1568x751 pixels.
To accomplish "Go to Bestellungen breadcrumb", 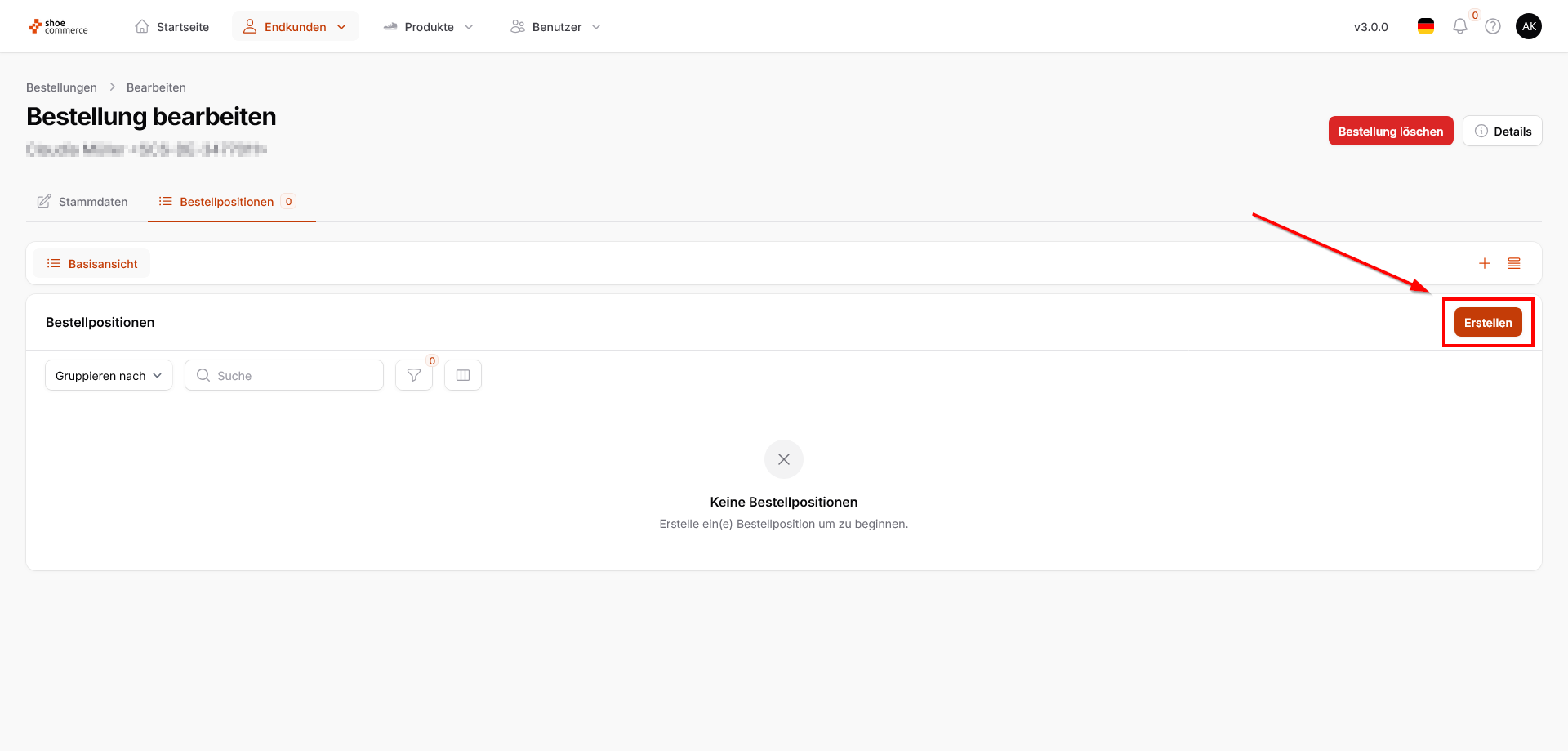I will 61,87.
